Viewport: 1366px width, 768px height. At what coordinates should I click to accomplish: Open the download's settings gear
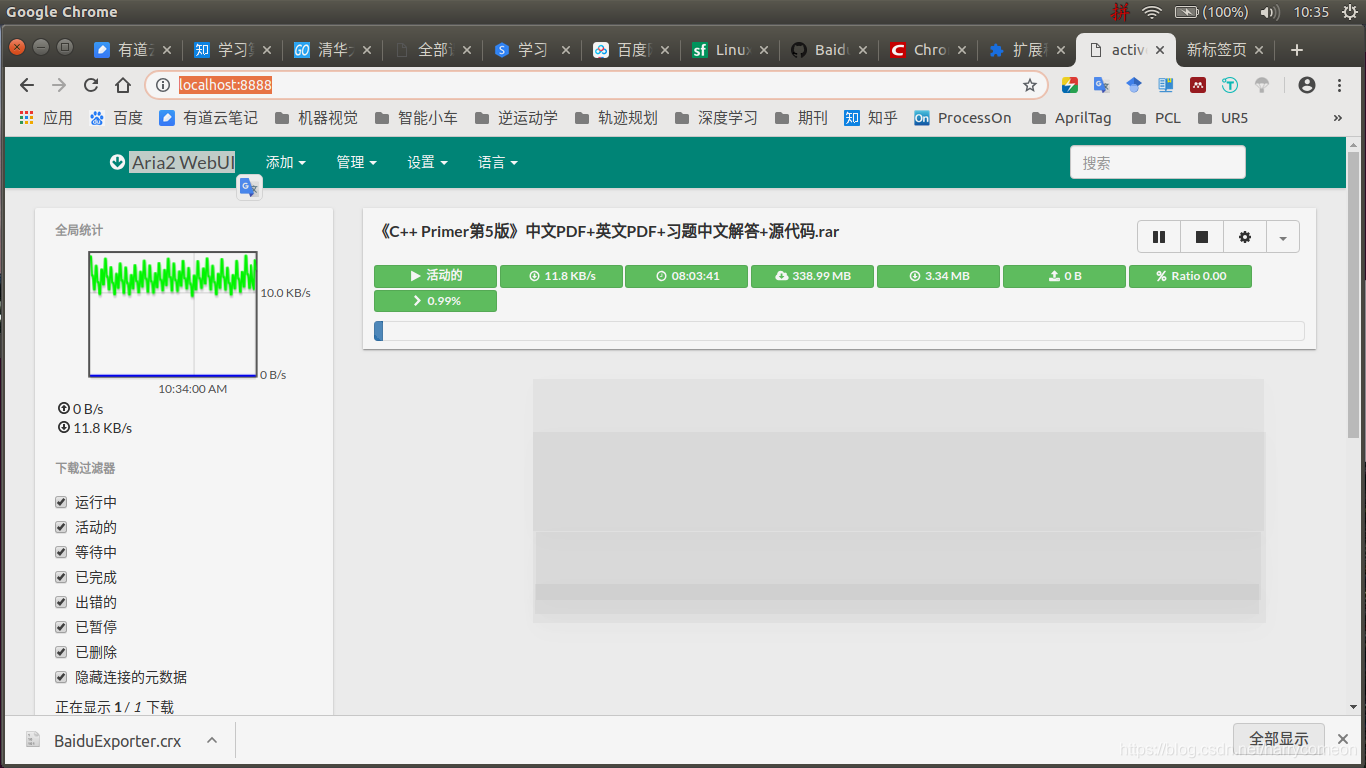[x=1244, y=236]
